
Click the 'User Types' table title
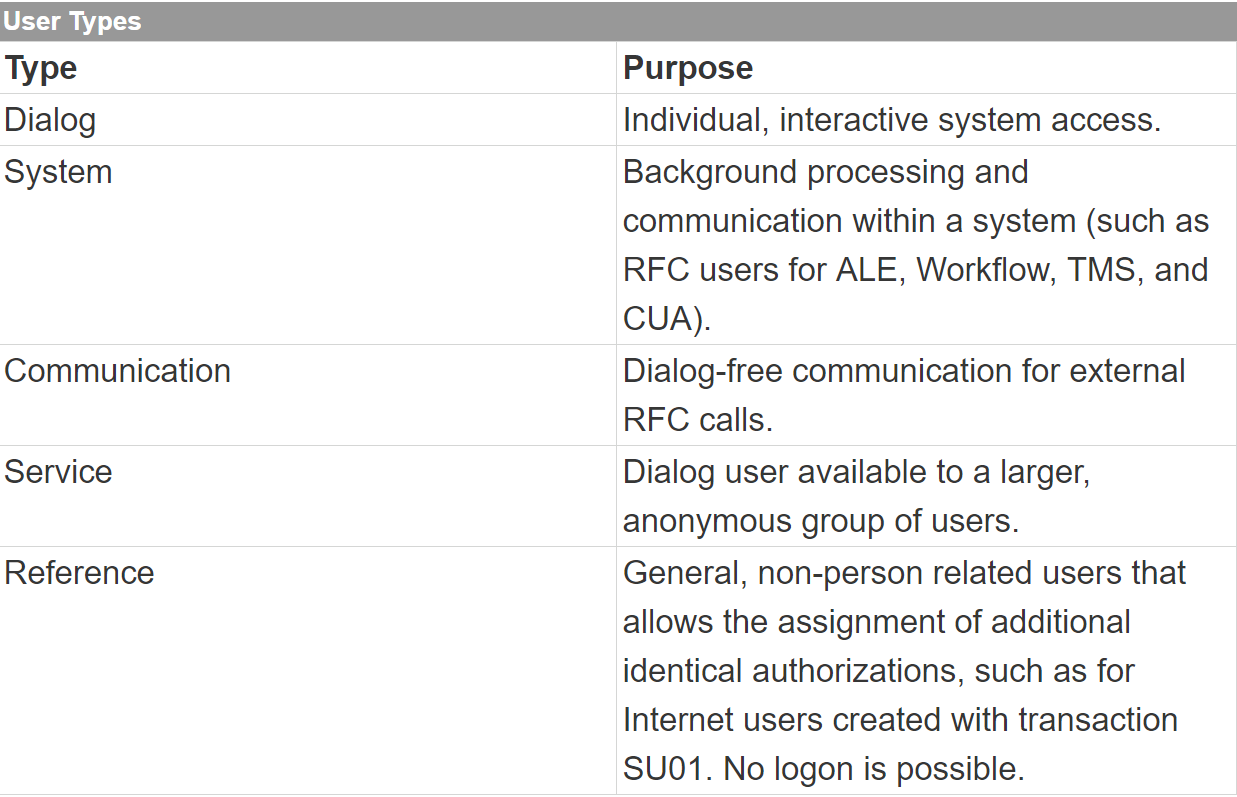tap(72, 21)
